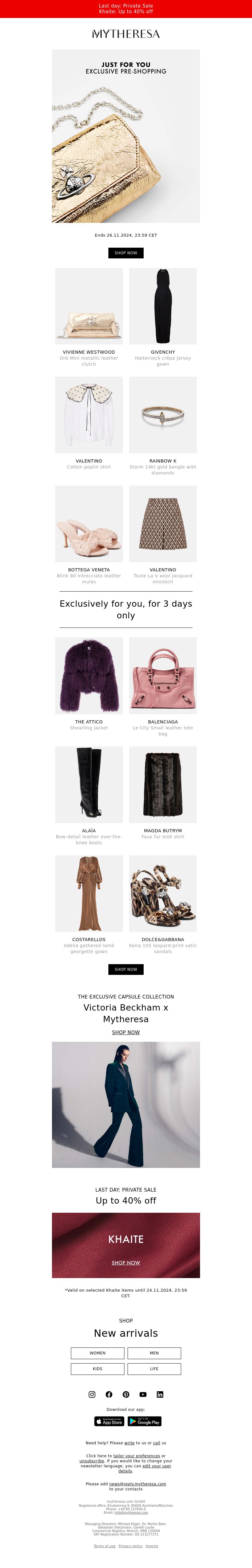Viewport: 252px width, 1568px height.
Task: Click the Mytheresa logo at top
Action: [126, 34]
